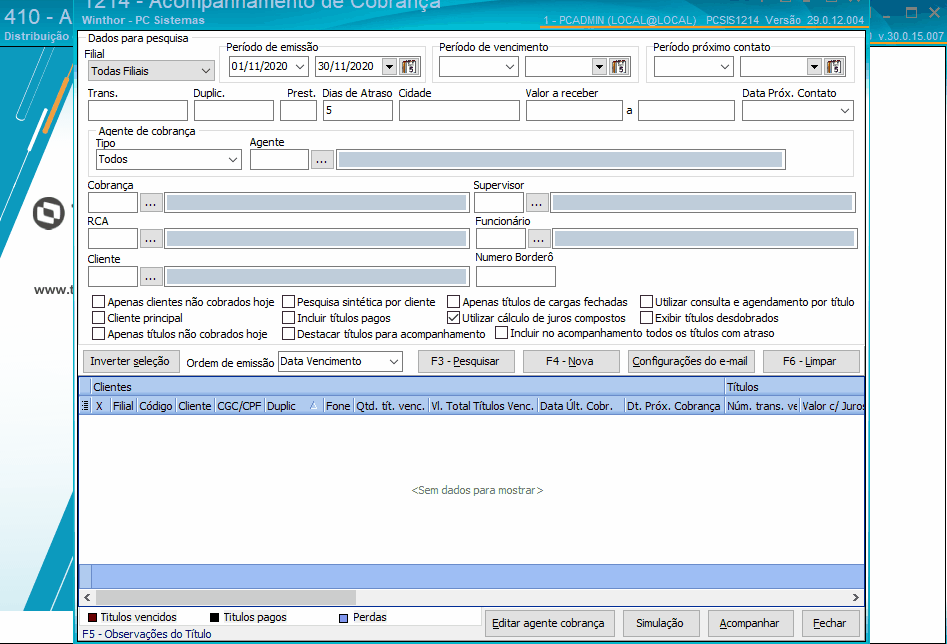Open Ordem de emissão Data Vencimento dropdown
This screenshot has height=644, width=947.
394,361
